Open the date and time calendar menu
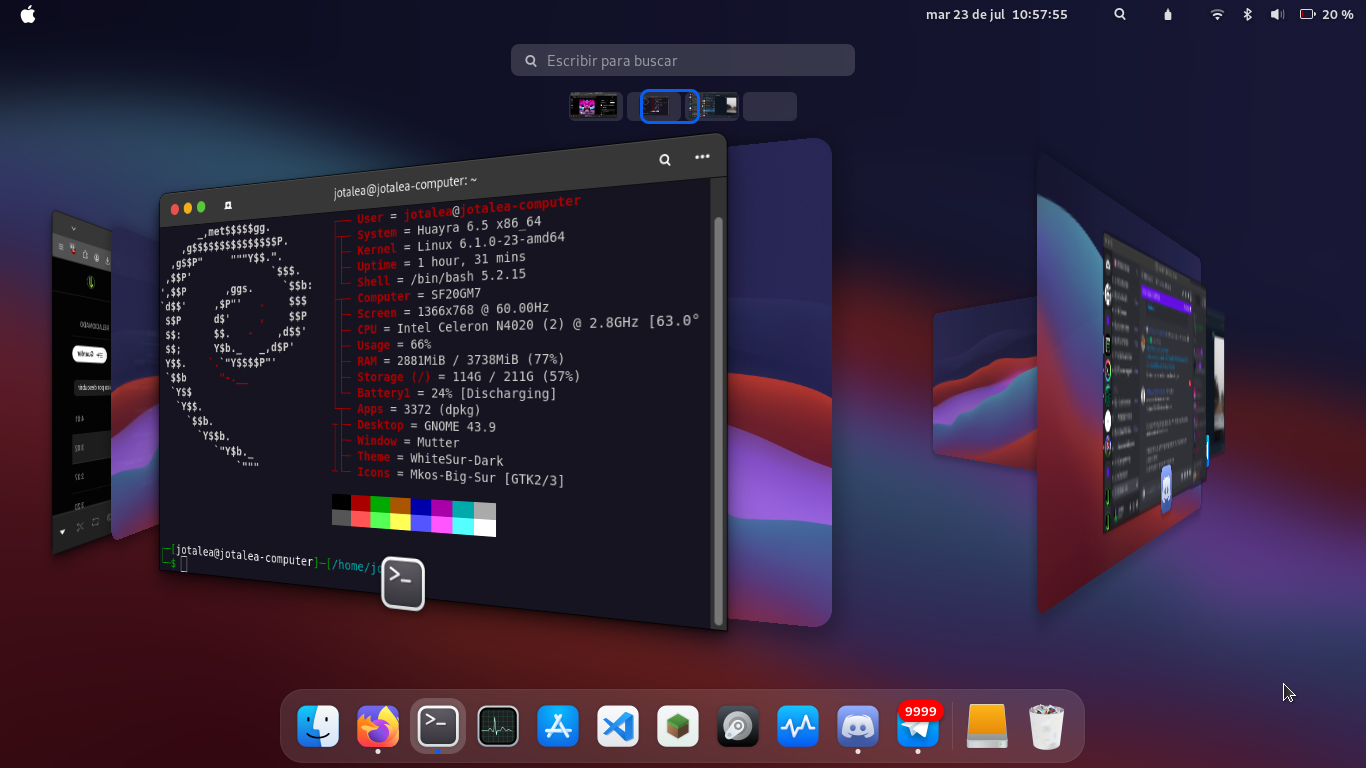 [996, 15]
